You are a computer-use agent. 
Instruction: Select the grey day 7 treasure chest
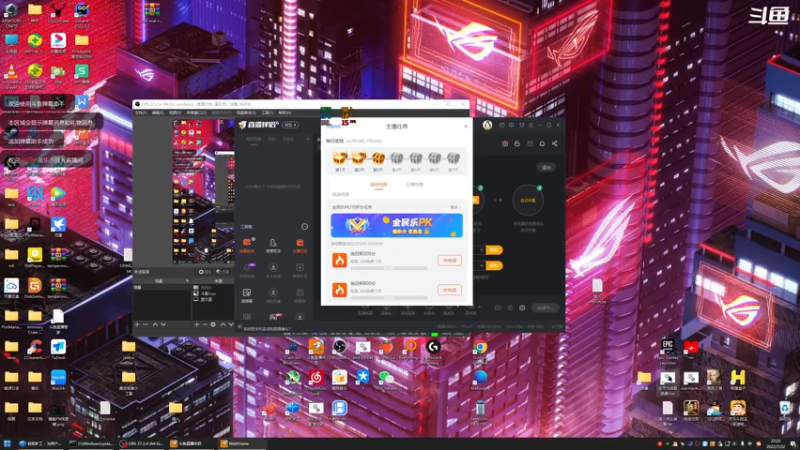tap(454, 159)
